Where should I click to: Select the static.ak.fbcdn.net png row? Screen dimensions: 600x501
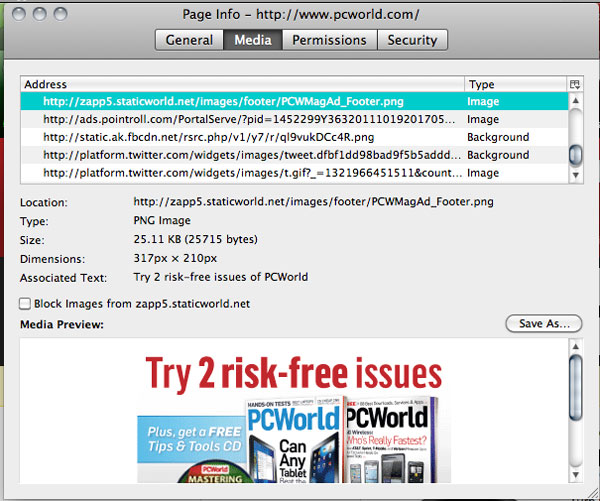294,137
